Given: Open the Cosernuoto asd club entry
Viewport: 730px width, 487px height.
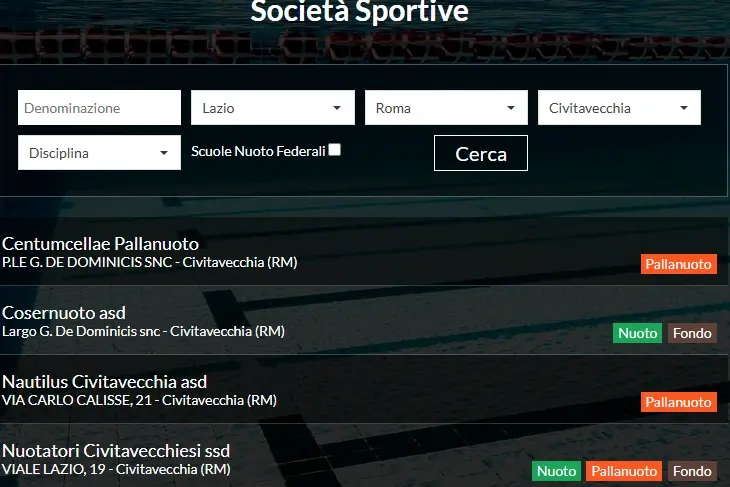Looking at the screenshot, I should (x=64, y=313).
